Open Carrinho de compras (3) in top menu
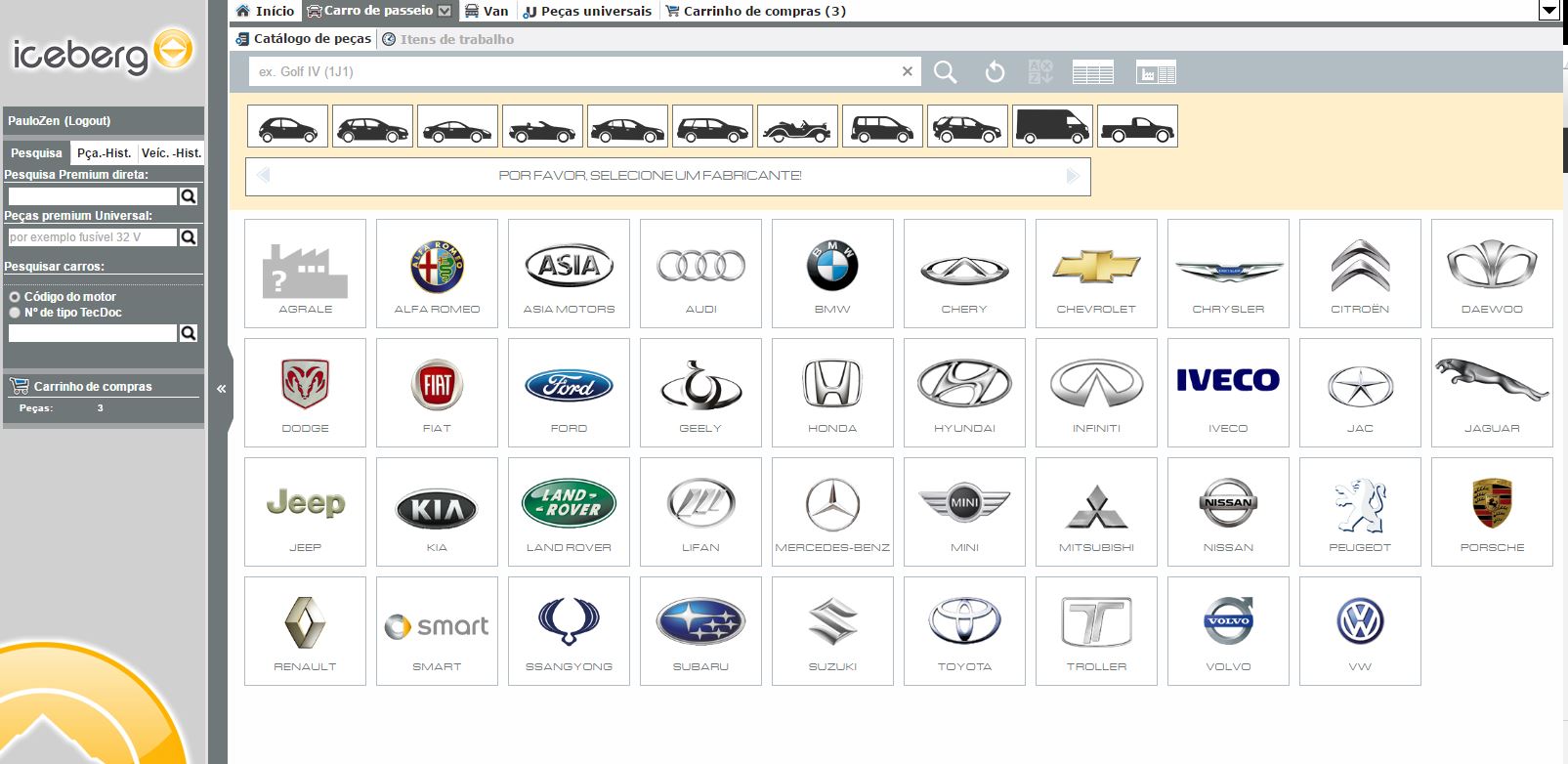Image resolution: width=1568 pixels, height=764 pixels. click(x=755, y=11)
